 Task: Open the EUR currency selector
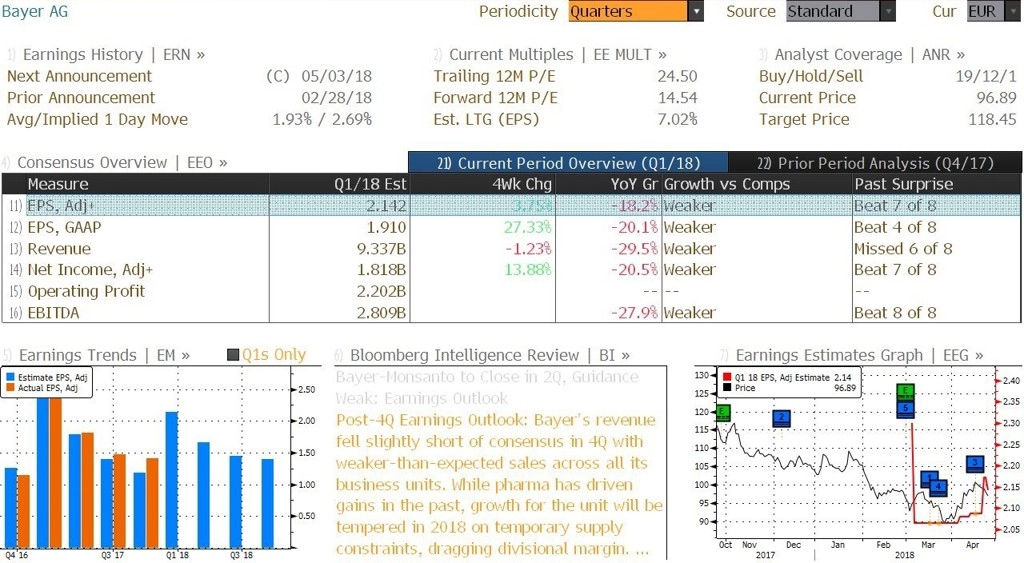click(993, 11)
